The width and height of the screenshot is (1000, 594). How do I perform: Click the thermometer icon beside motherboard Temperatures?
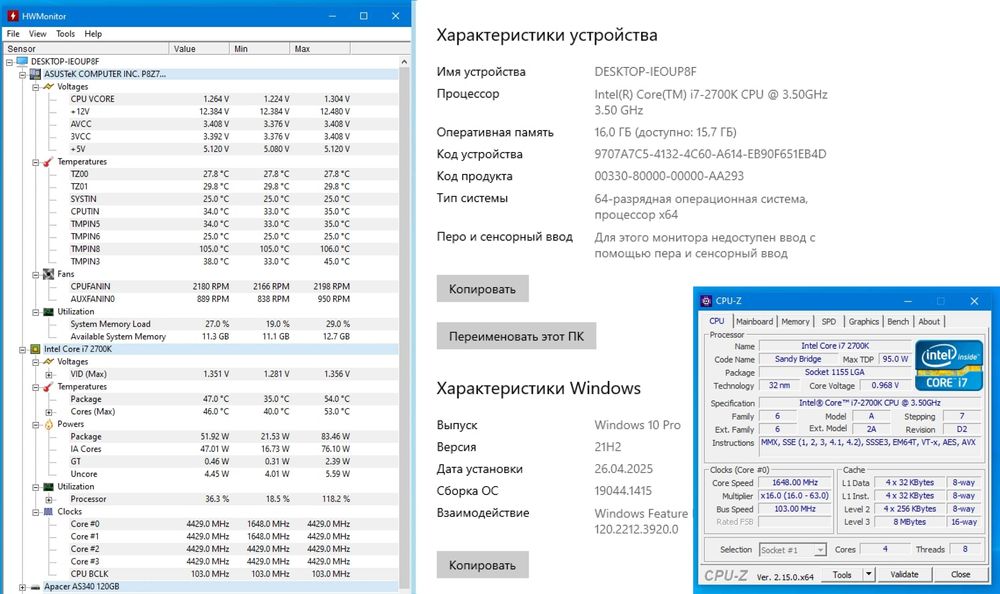[48, 161]
